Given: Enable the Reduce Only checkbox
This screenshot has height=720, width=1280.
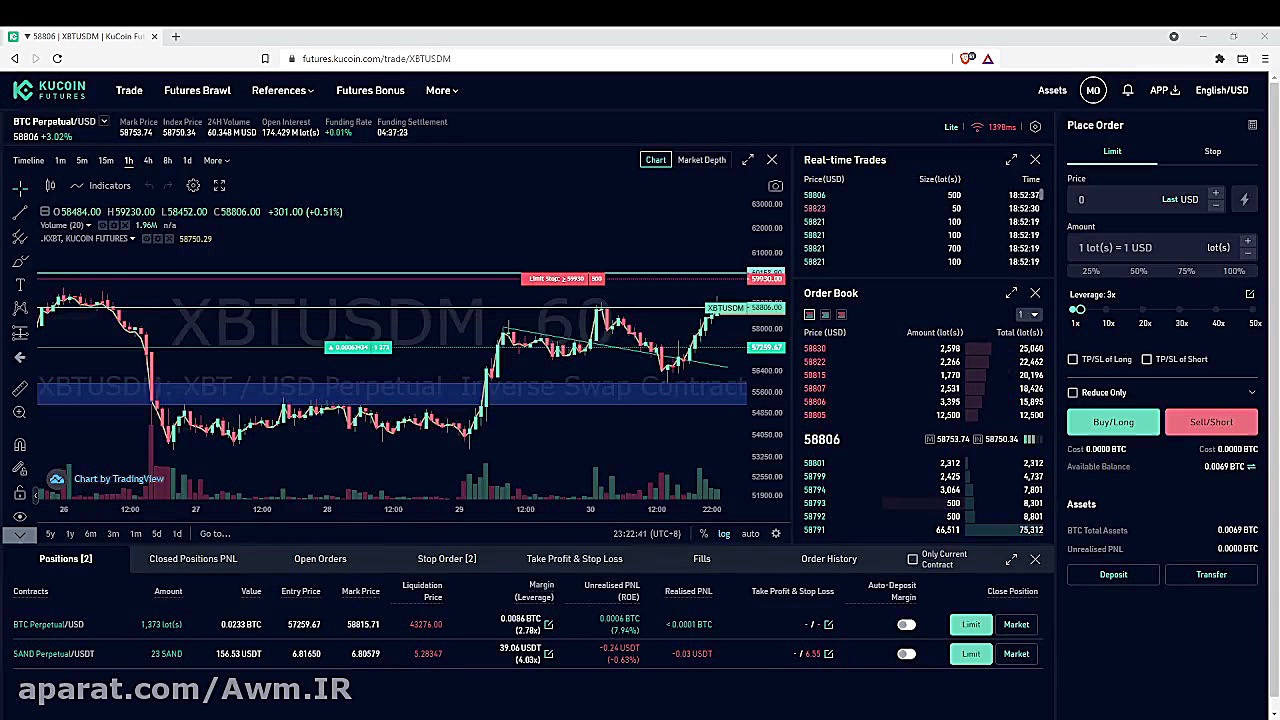Looking at the screenshot, I should (1073, 393).
